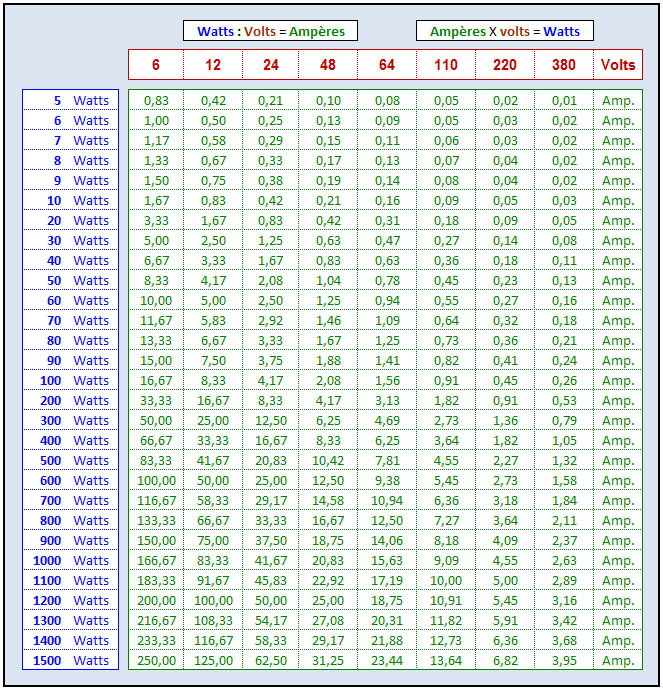This screenshot has width=663, height=690.
Task: Select the "80 Watts" row label
Action: pyautogui.click(x=70, y=341)
